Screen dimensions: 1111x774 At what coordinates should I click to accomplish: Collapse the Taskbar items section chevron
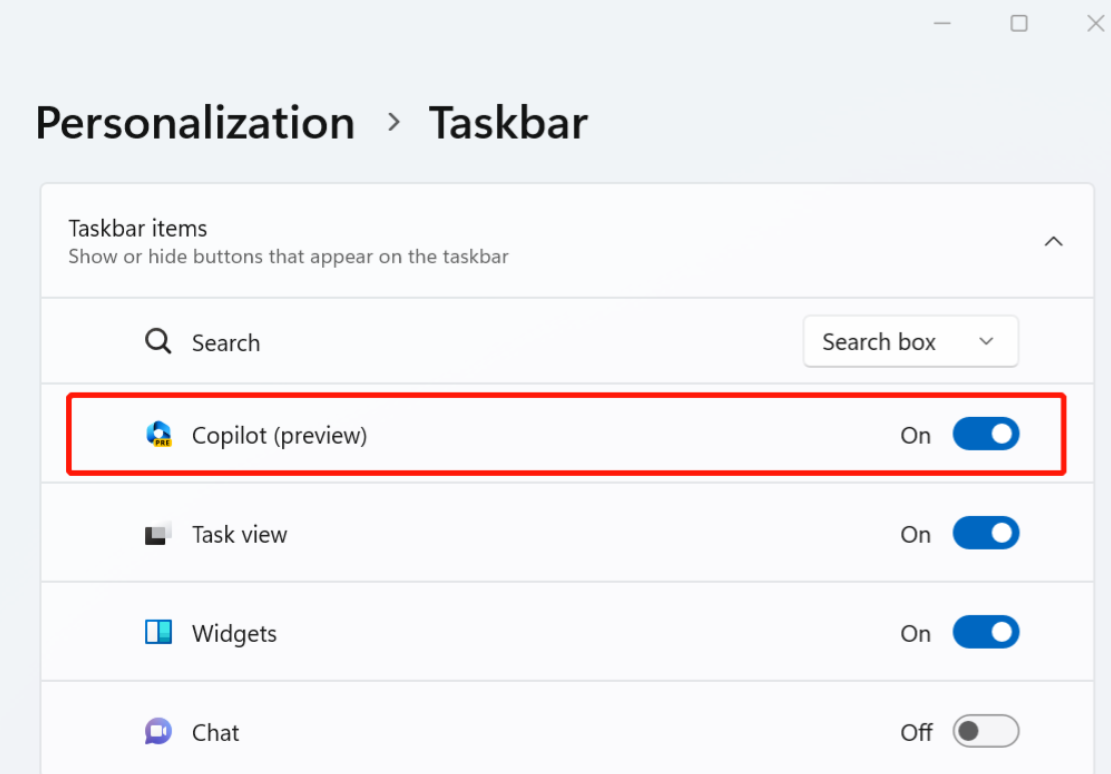[x=1054, y=242]
